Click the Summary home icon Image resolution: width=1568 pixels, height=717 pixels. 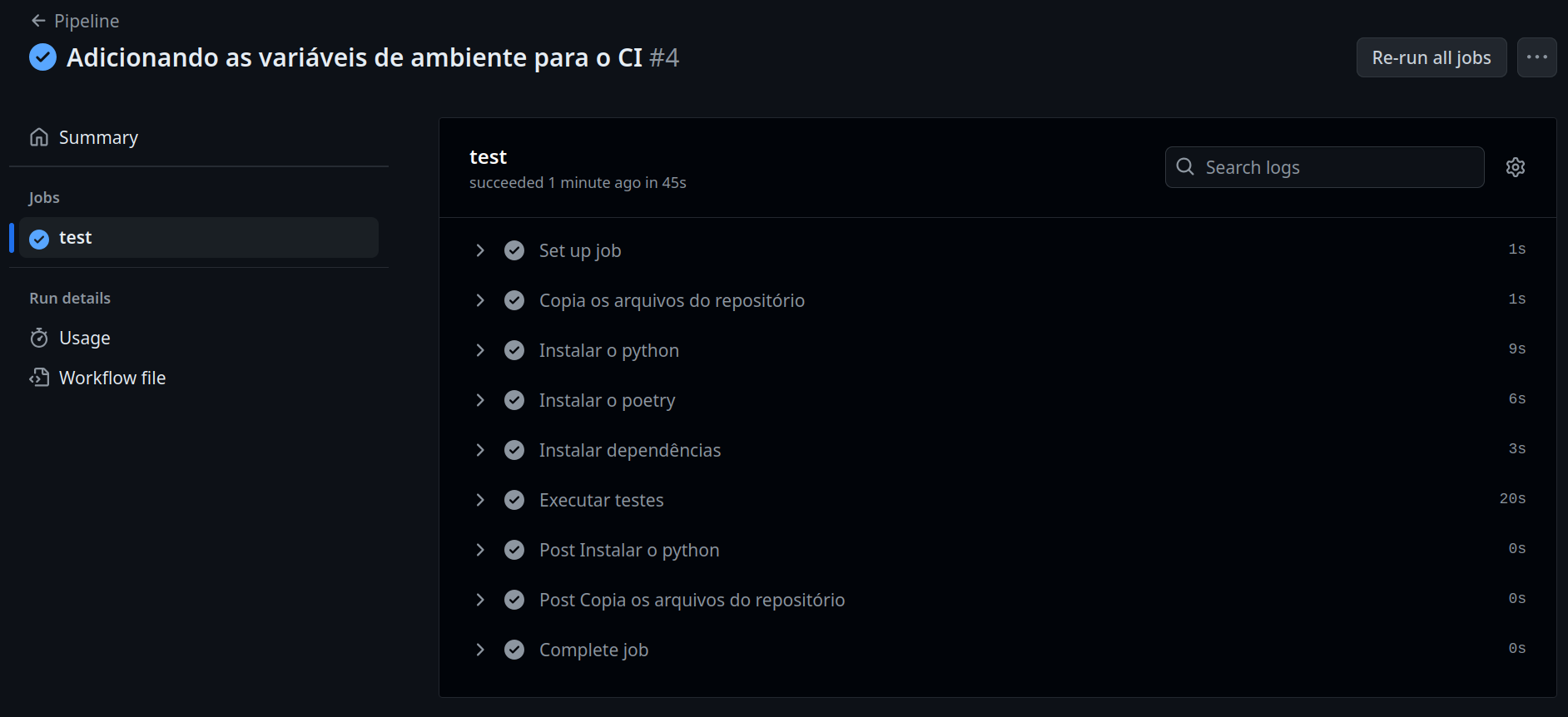[39, 137]
